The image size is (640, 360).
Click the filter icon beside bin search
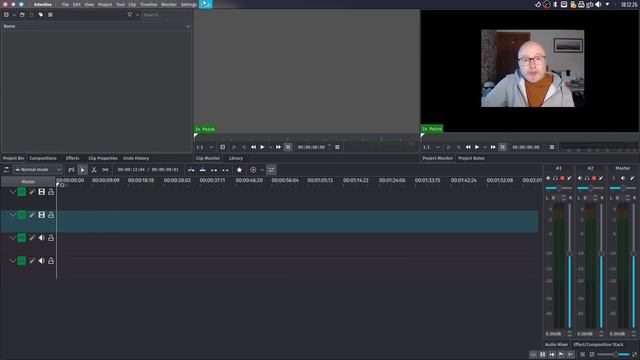pyautogui.click(x=130, y=15)
